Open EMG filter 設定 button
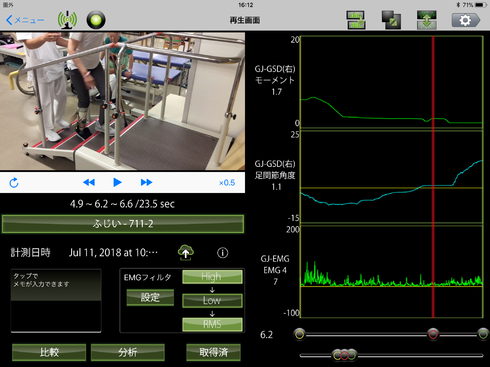The image size is (490, 367). (150, 297)
